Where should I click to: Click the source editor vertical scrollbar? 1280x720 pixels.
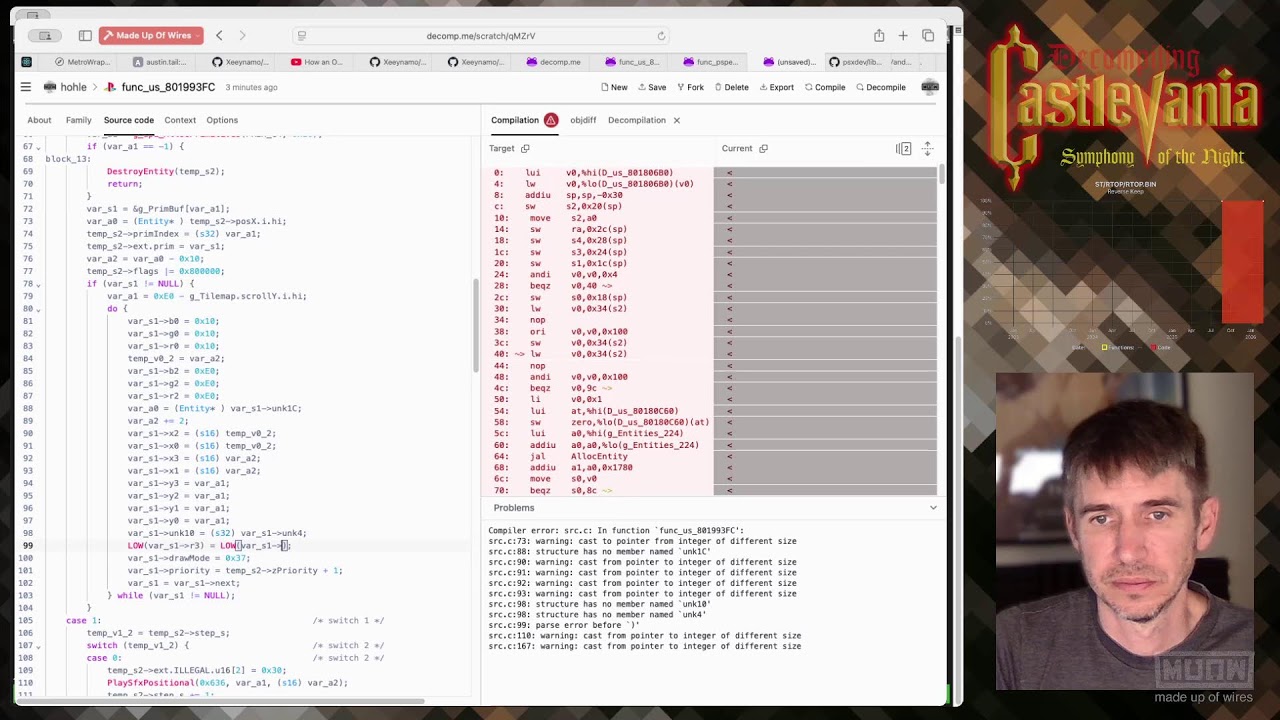point(475,325)
